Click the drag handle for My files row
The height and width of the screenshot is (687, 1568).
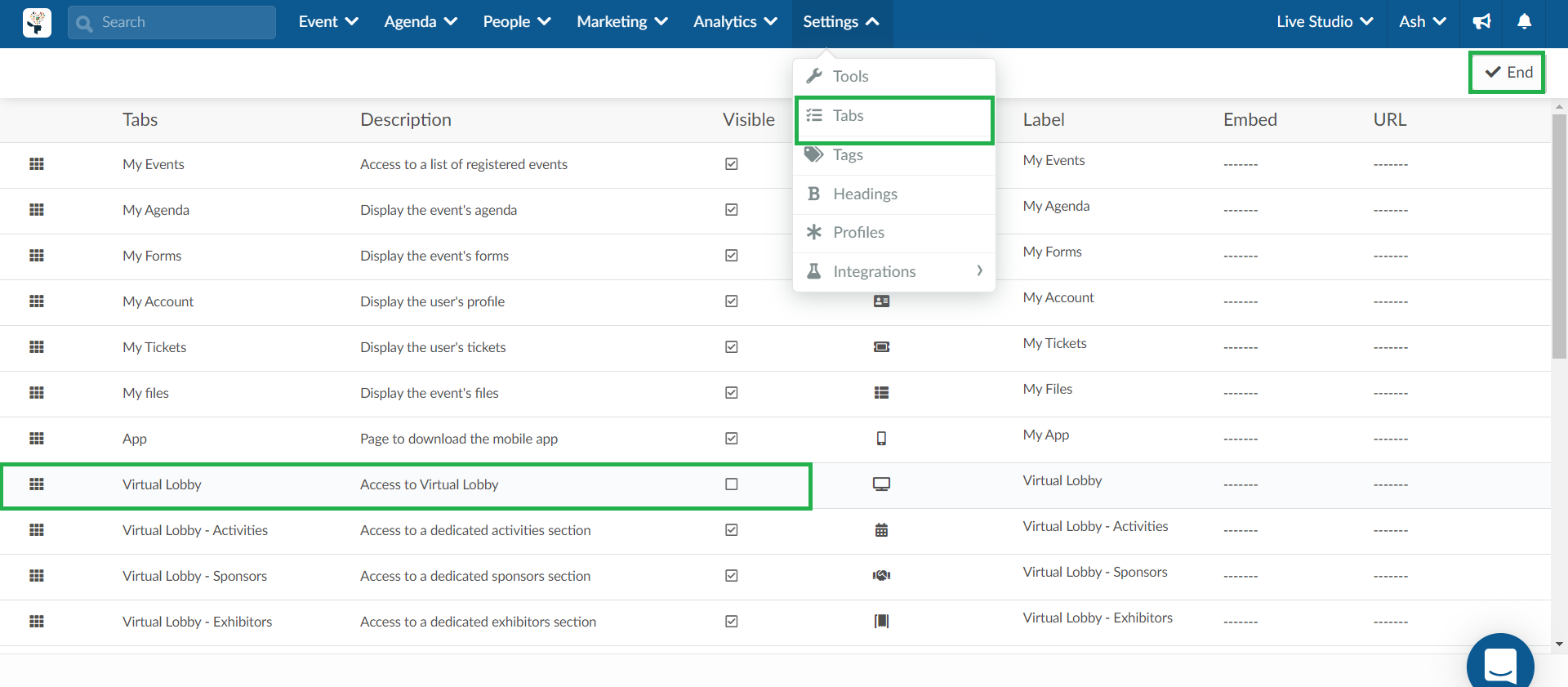pos(37,393)
